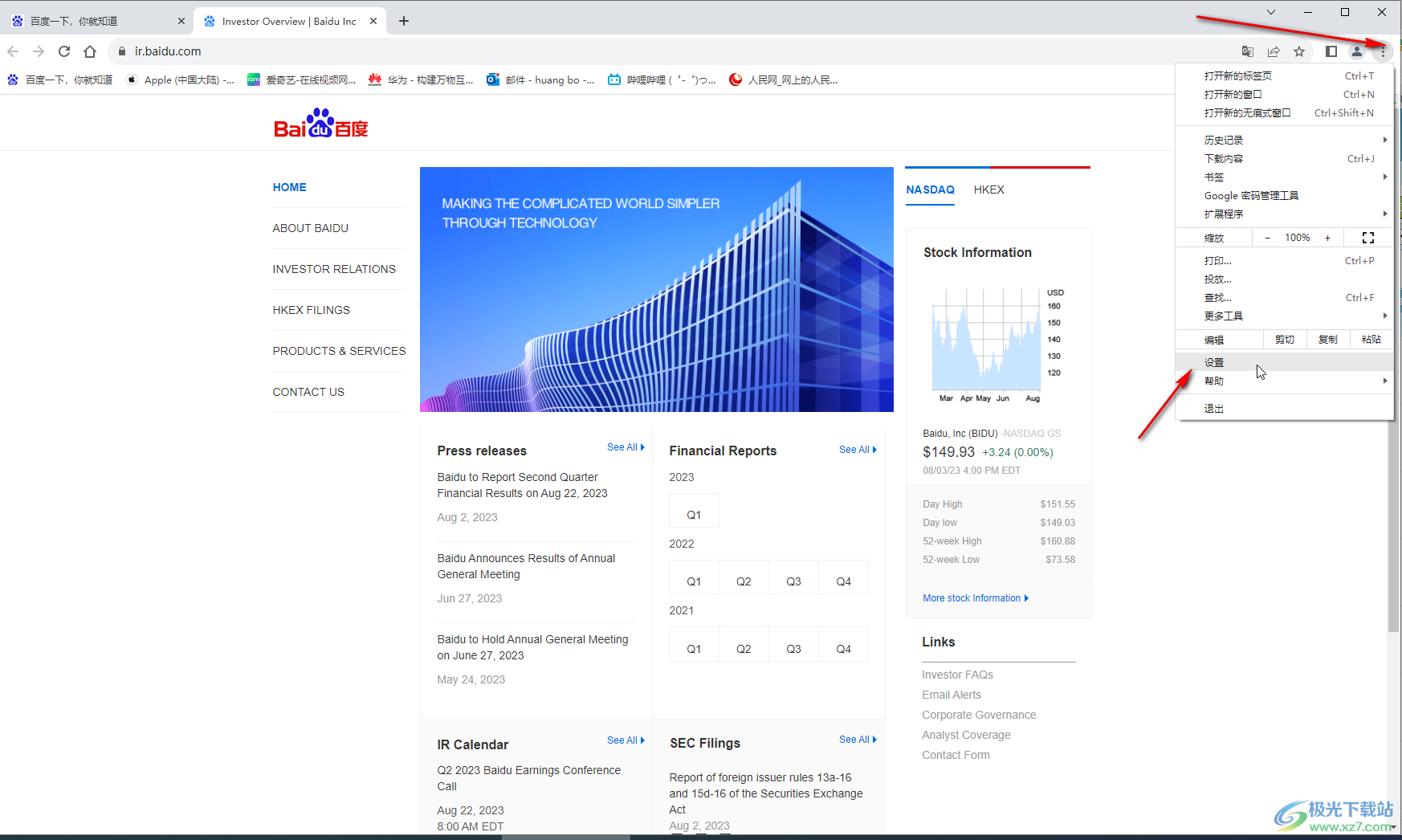Open the side panel icon

[1331, 51]
